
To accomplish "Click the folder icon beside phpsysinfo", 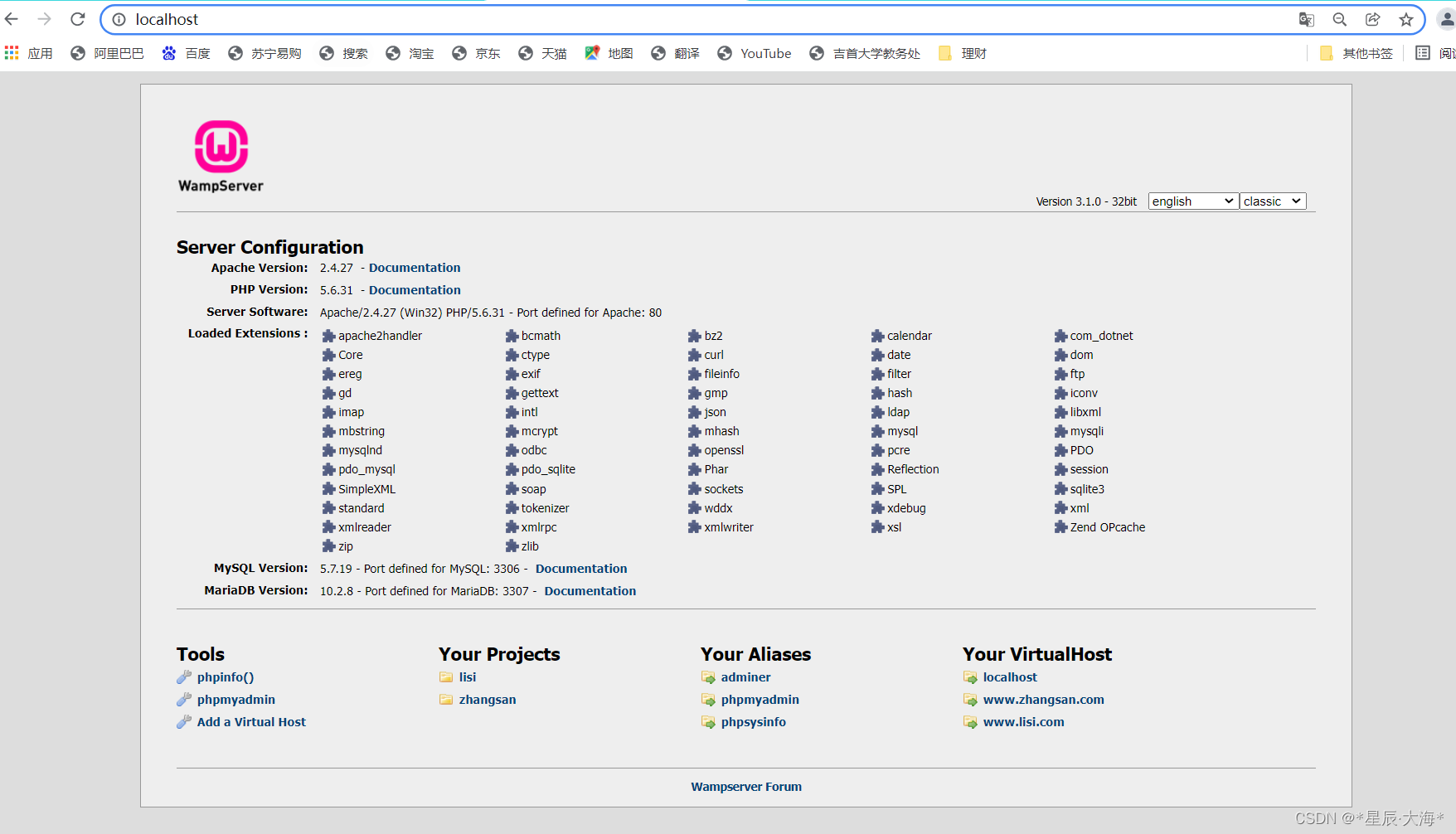I will [x=708, y=722].
